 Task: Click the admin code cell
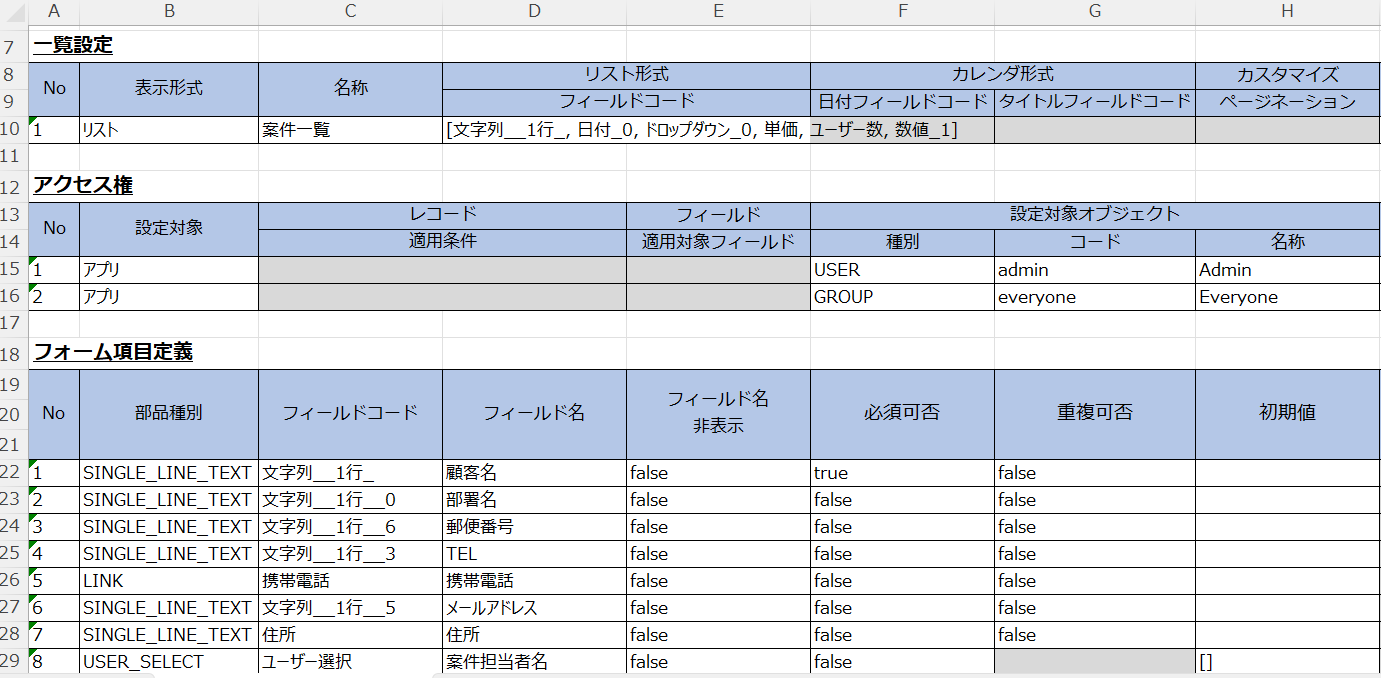[1094, 270]
